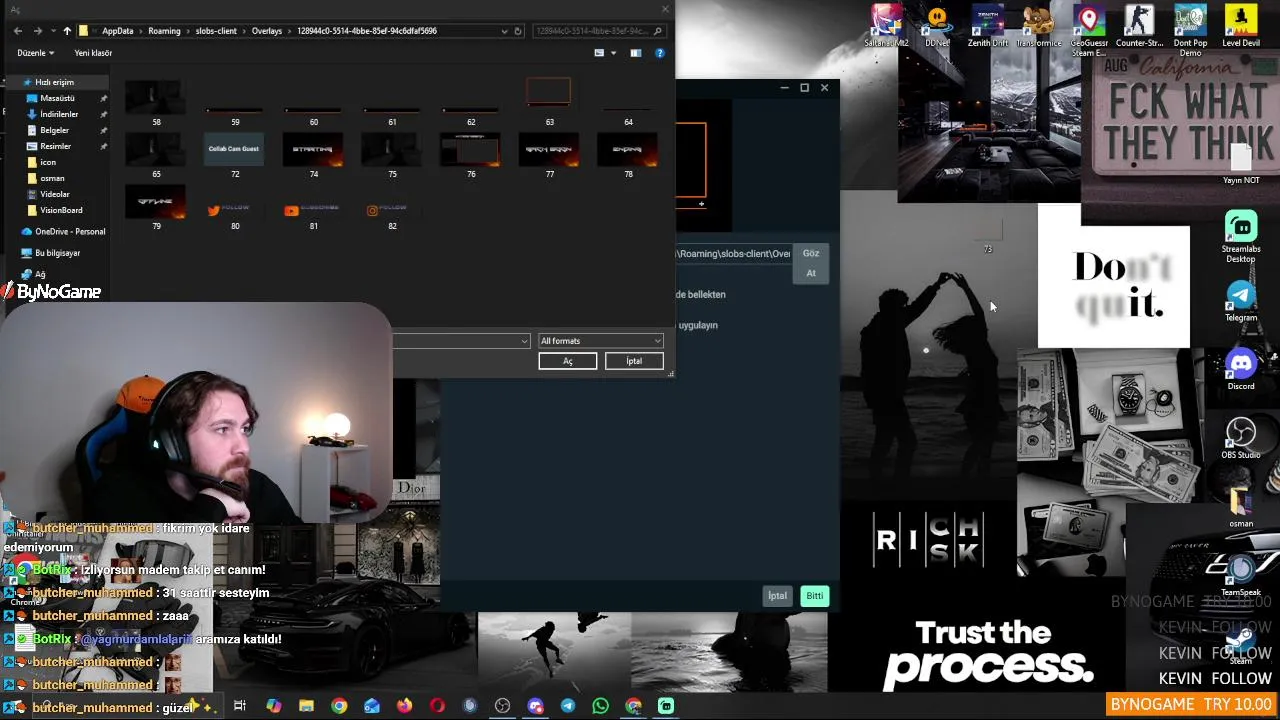
Task: Open Belgeler in the sidebar
Action: tap(55, 130)
